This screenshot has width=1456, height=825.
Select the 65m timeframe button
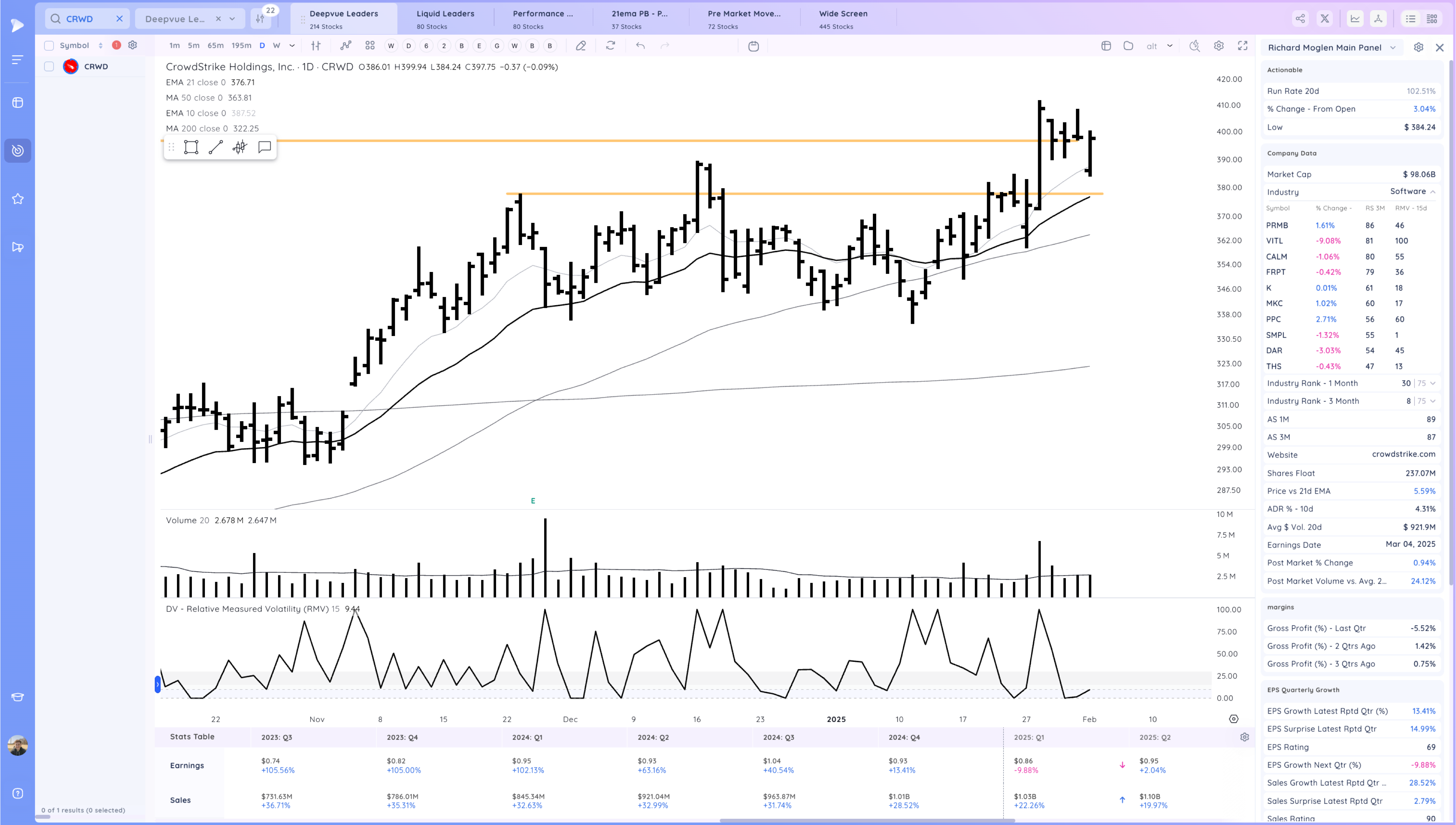point(215,46)
